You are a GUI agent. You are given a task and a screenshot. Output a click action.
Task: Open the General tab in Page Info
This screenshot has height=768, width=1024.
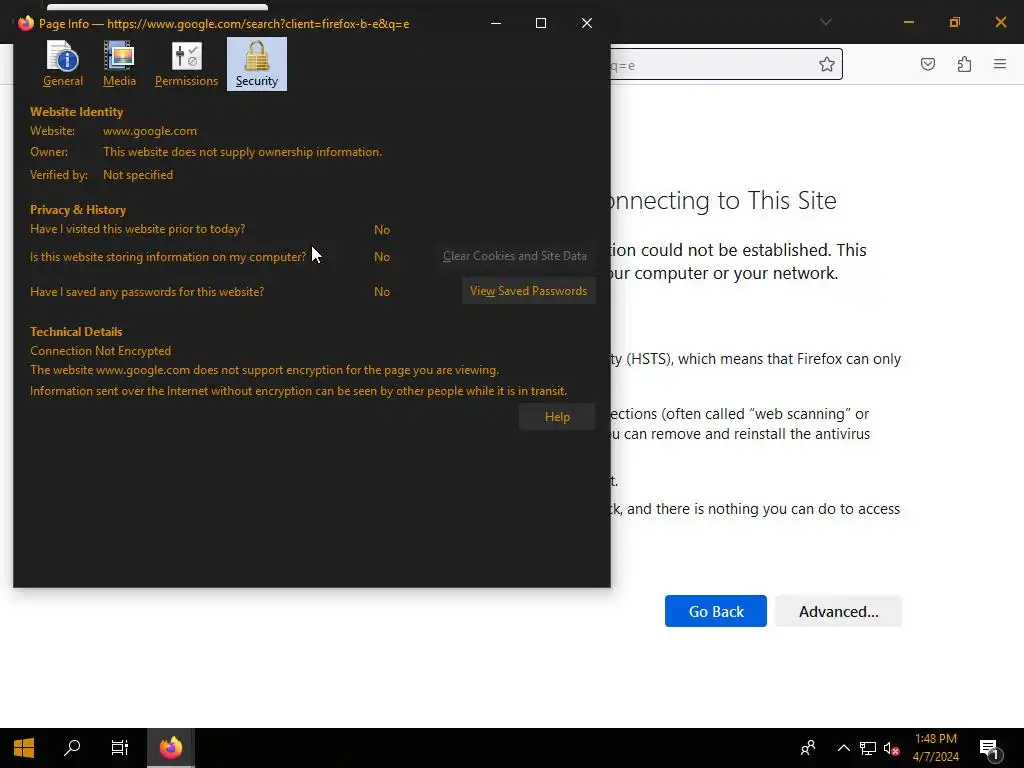63,64
